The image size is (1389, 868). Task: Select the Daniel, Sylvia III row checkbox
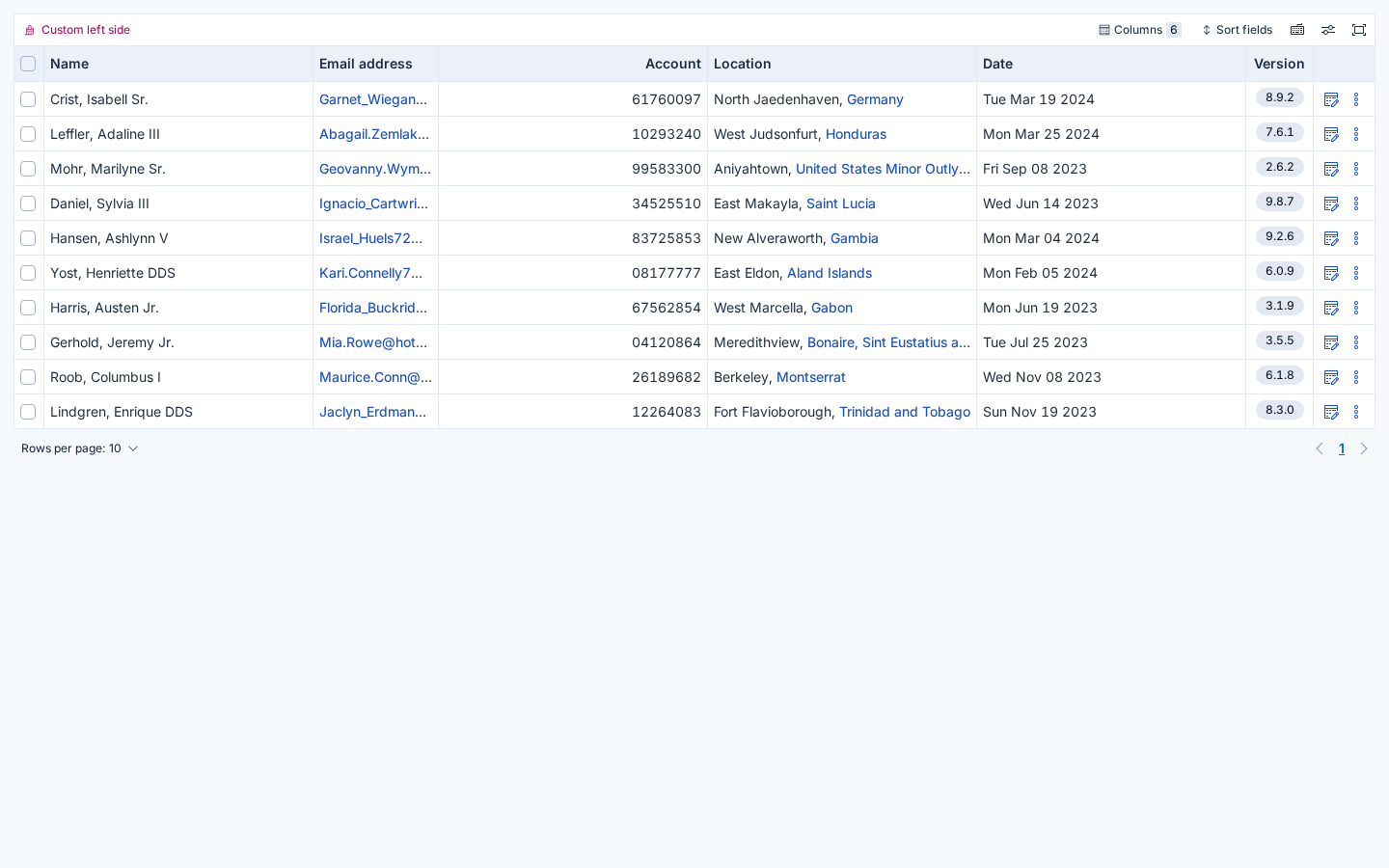coord(28,203)
